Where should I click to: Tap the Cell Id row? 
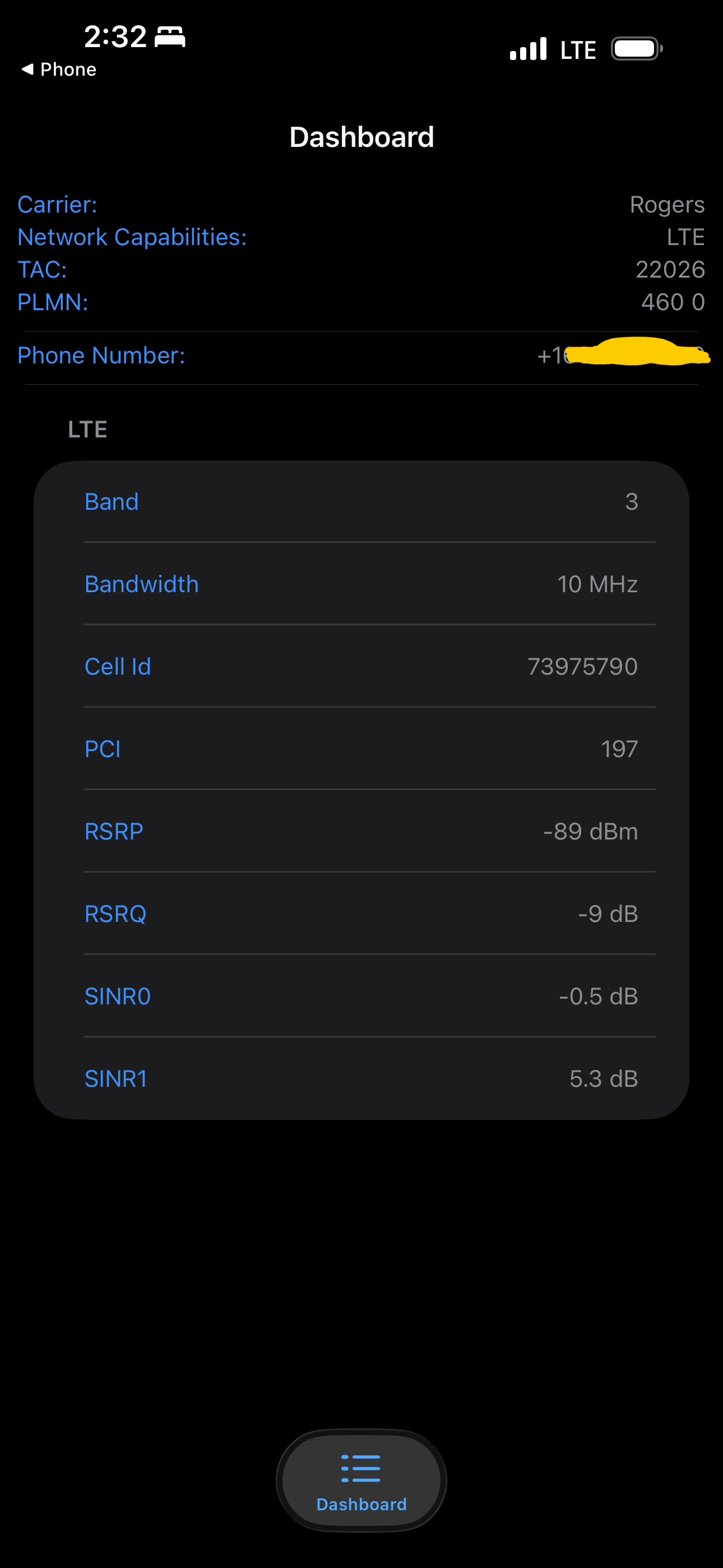(x=361, y=667)
